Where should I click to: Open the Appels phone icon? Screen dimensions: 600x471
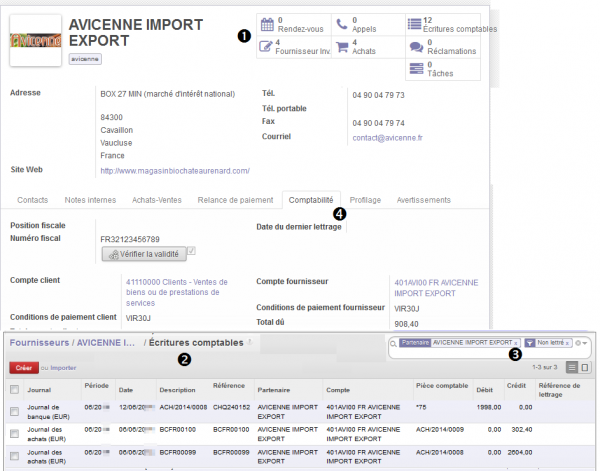(x=342, y=24)
